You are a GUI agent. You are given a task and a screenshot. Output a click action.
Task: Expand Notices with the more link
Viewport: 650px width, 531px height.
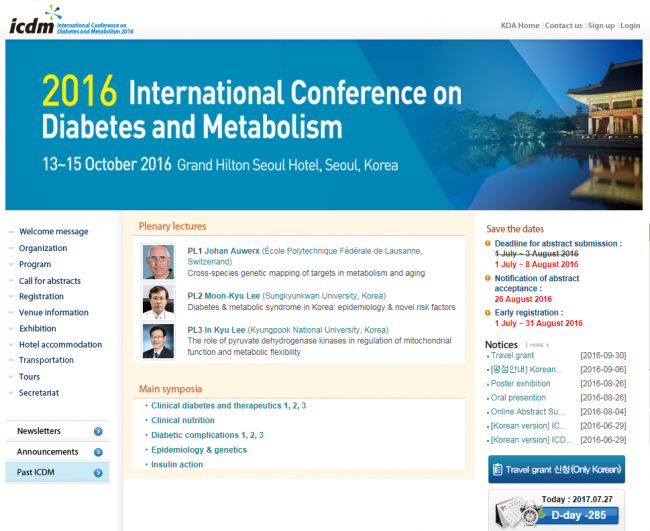[x=538, y=345]
